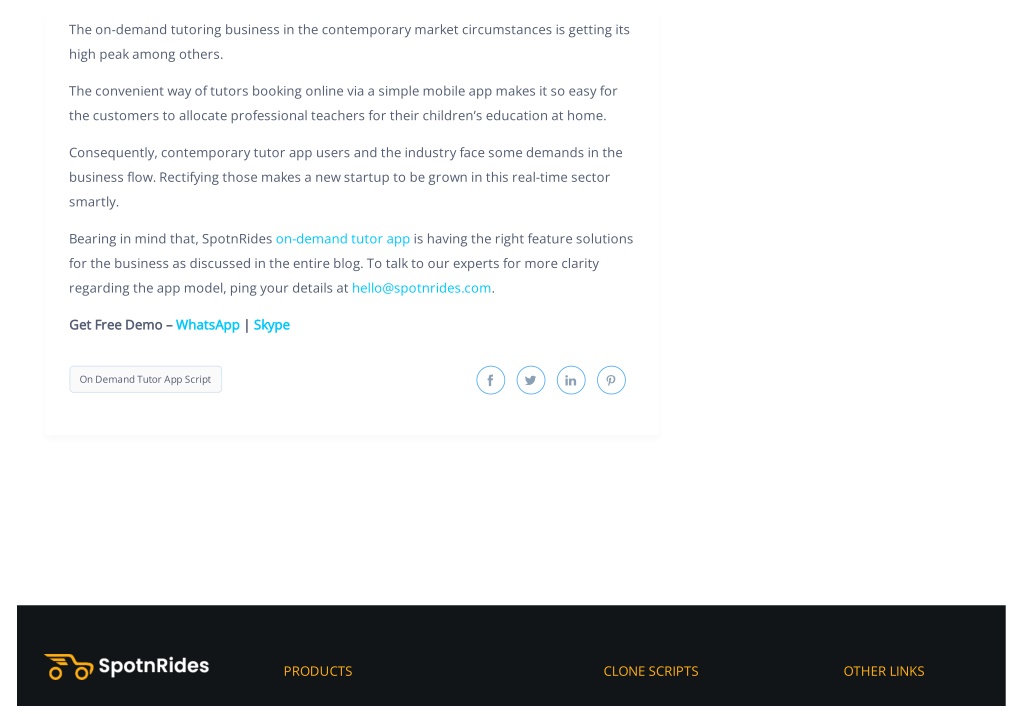Share the post on LinkedIn

pos(571,380)
